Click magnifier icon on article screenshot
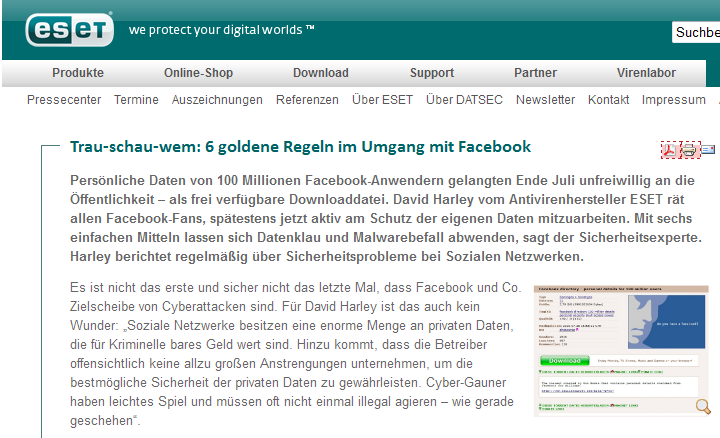The image size is (720, 438). 703,405
